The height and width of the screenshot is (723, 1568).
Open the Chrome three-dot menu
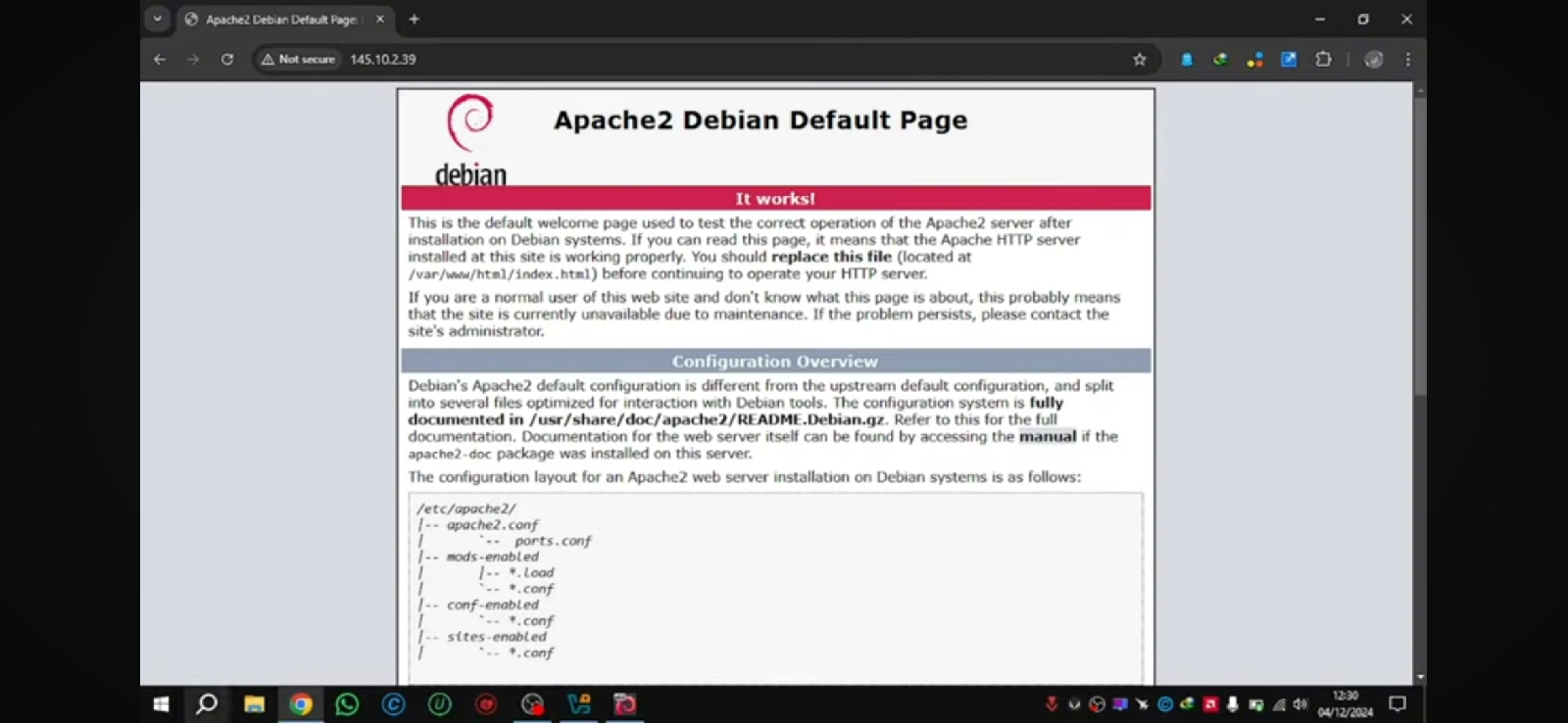(x=1408, y=60)
